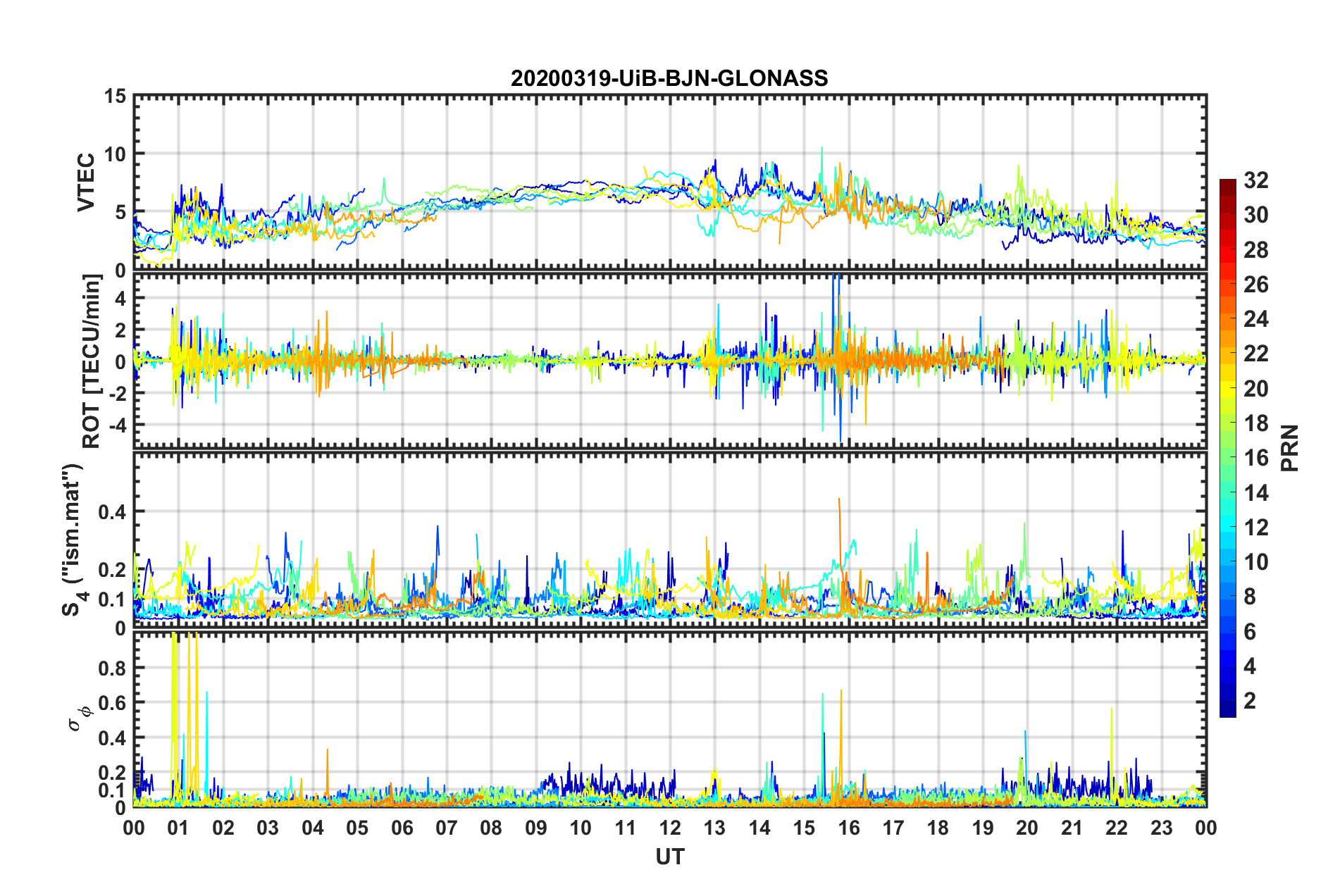Screen dimensions: 1340x896
Task: Click VTEC y-axis tick 15
Action: pos(115,96)
